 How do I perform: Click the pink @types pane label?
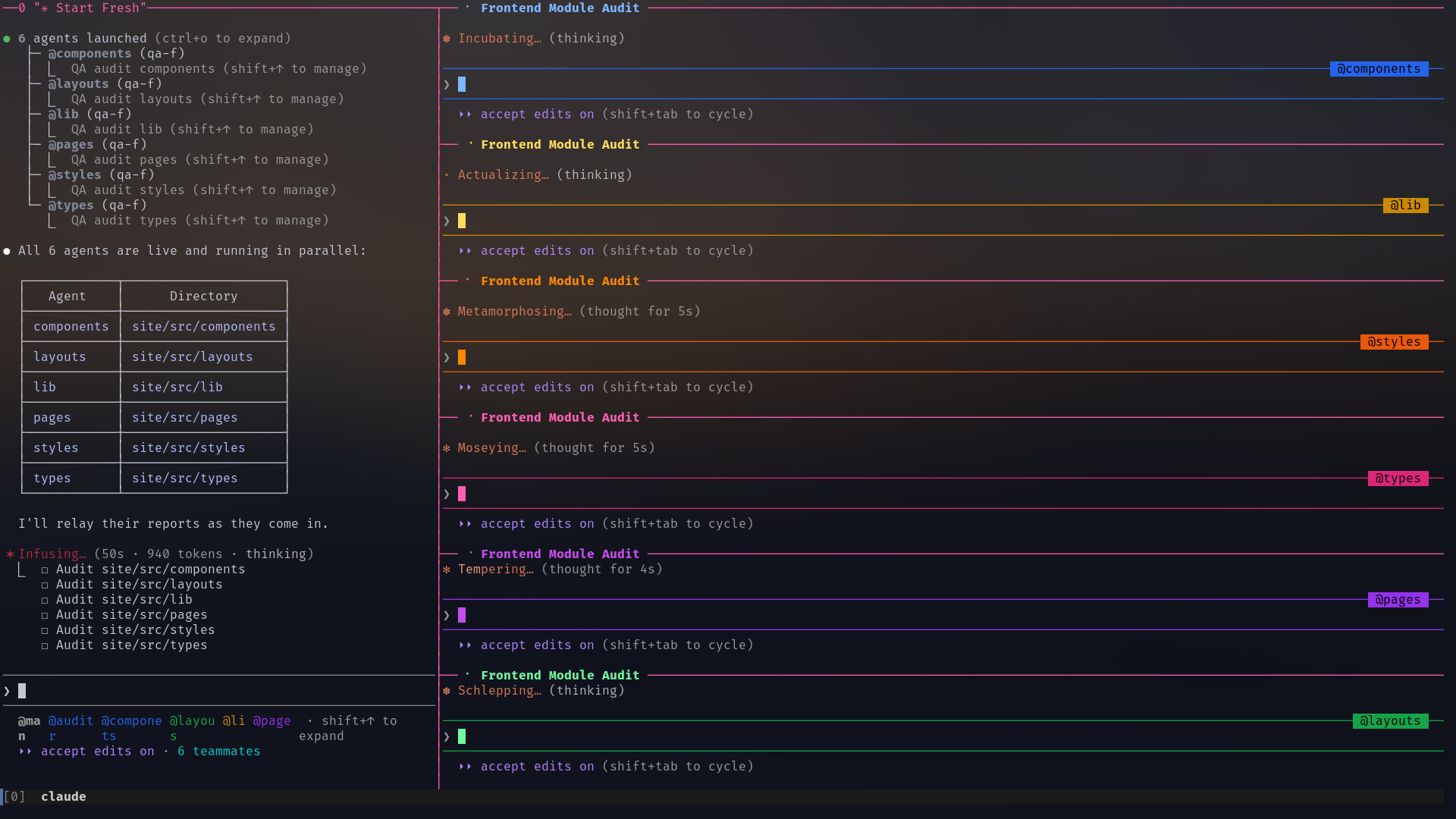pos(1398,479)
